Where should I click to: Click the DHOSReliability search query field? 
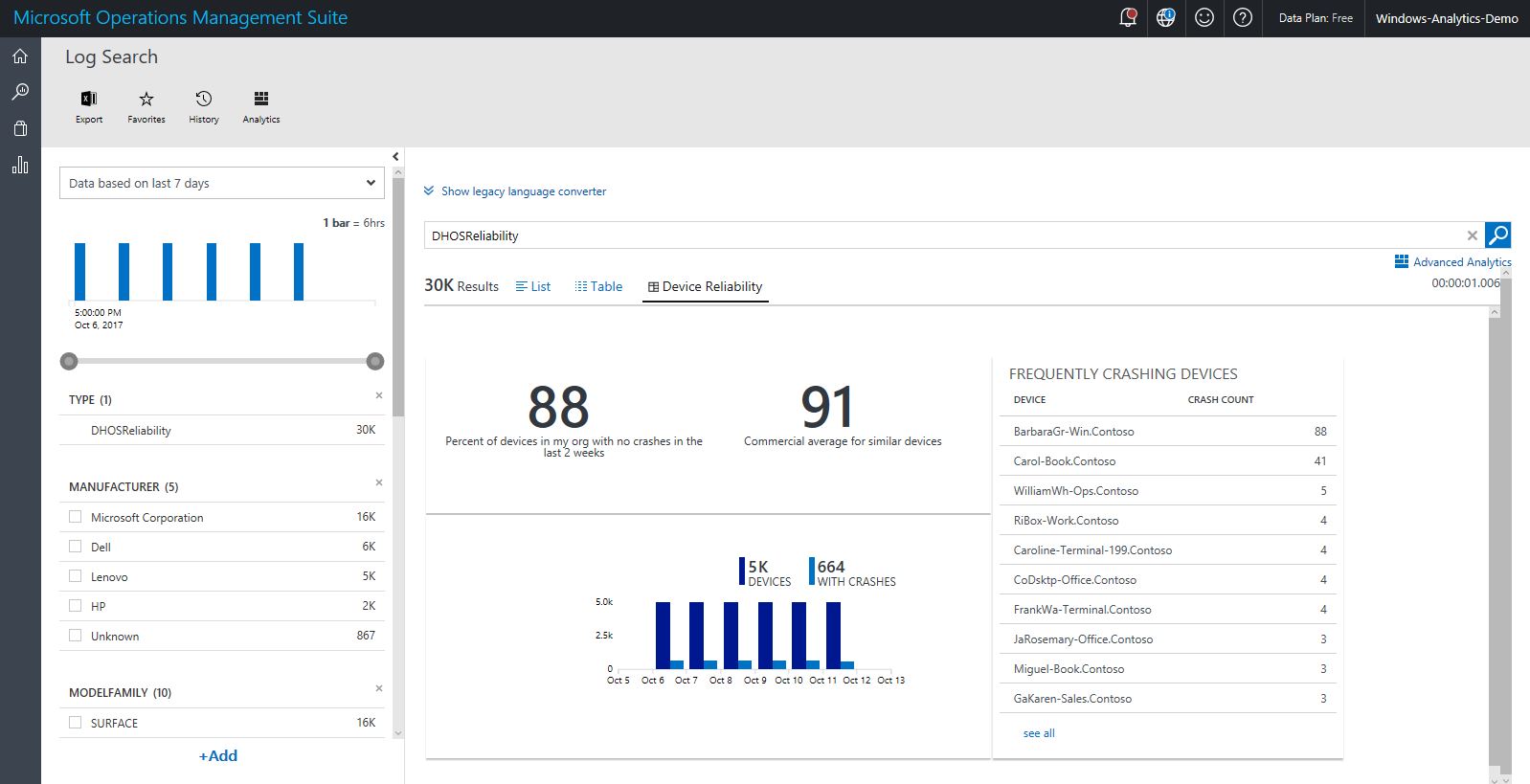(943, 235)
